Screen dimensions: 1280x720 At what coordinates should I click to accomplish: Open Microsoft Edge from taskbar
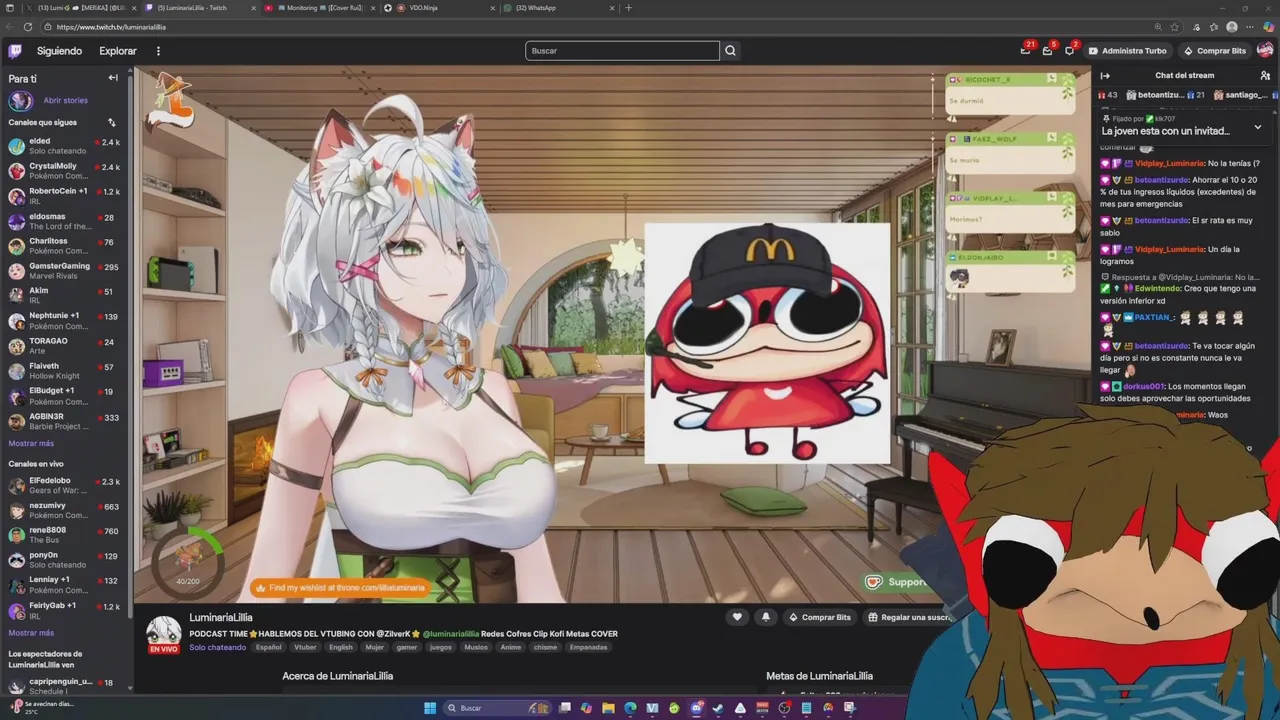coord(630,708)
